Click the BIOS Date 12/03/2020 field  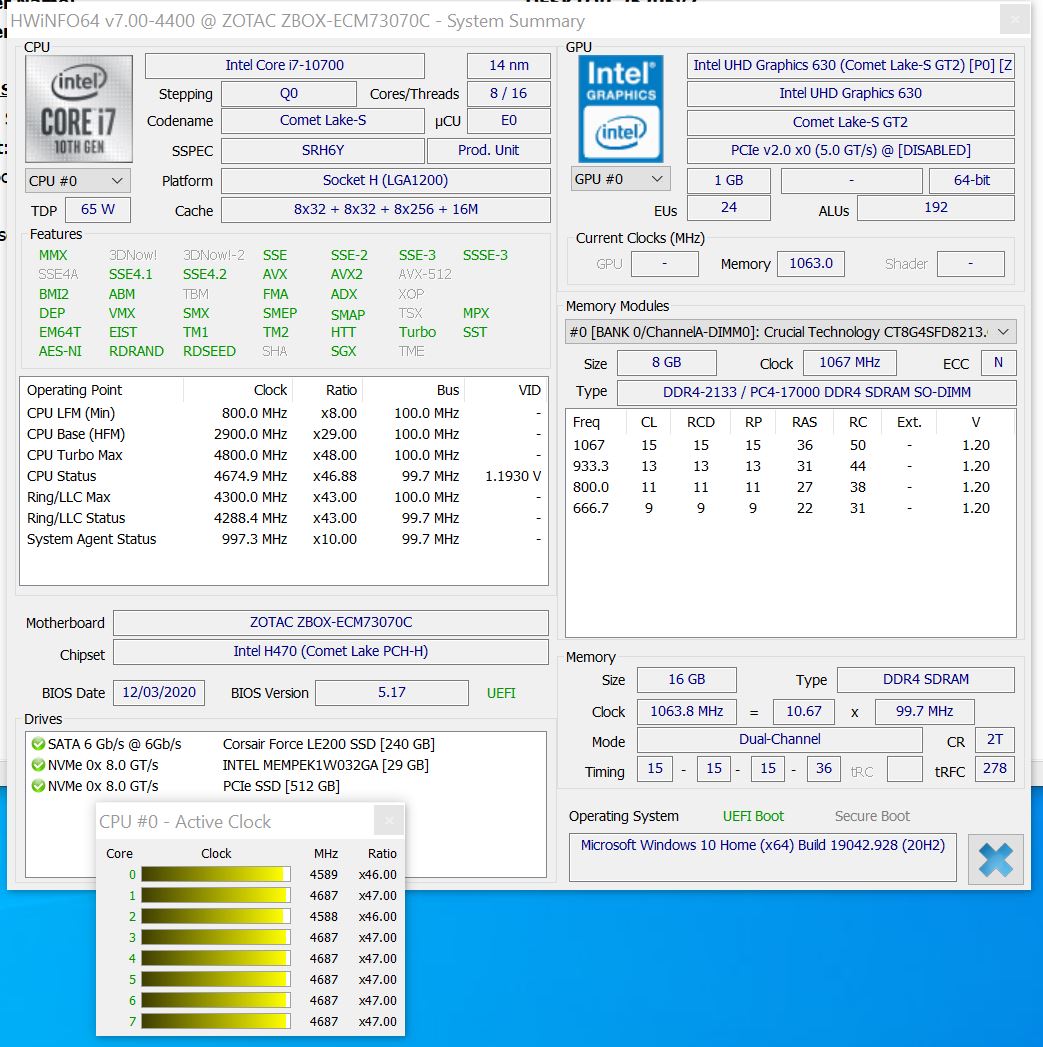(159, 692)
